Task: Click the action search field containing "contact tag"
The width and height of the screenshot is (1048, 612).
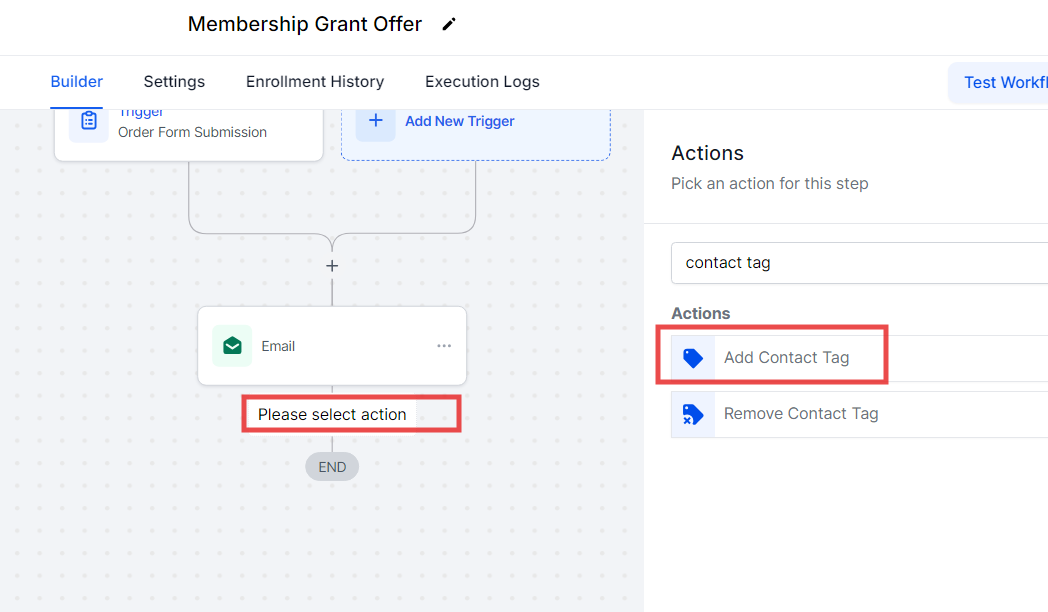Action: [x=850, y=263]
